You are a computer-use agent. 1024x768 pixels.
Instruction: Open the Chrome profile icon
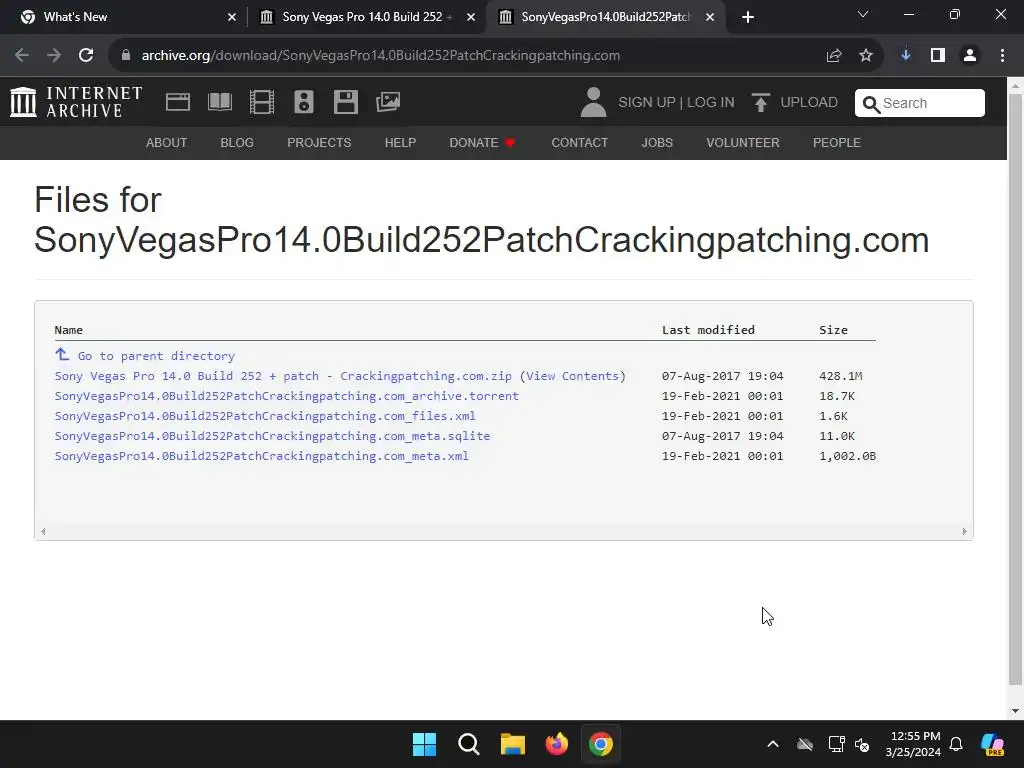point(970,56)
